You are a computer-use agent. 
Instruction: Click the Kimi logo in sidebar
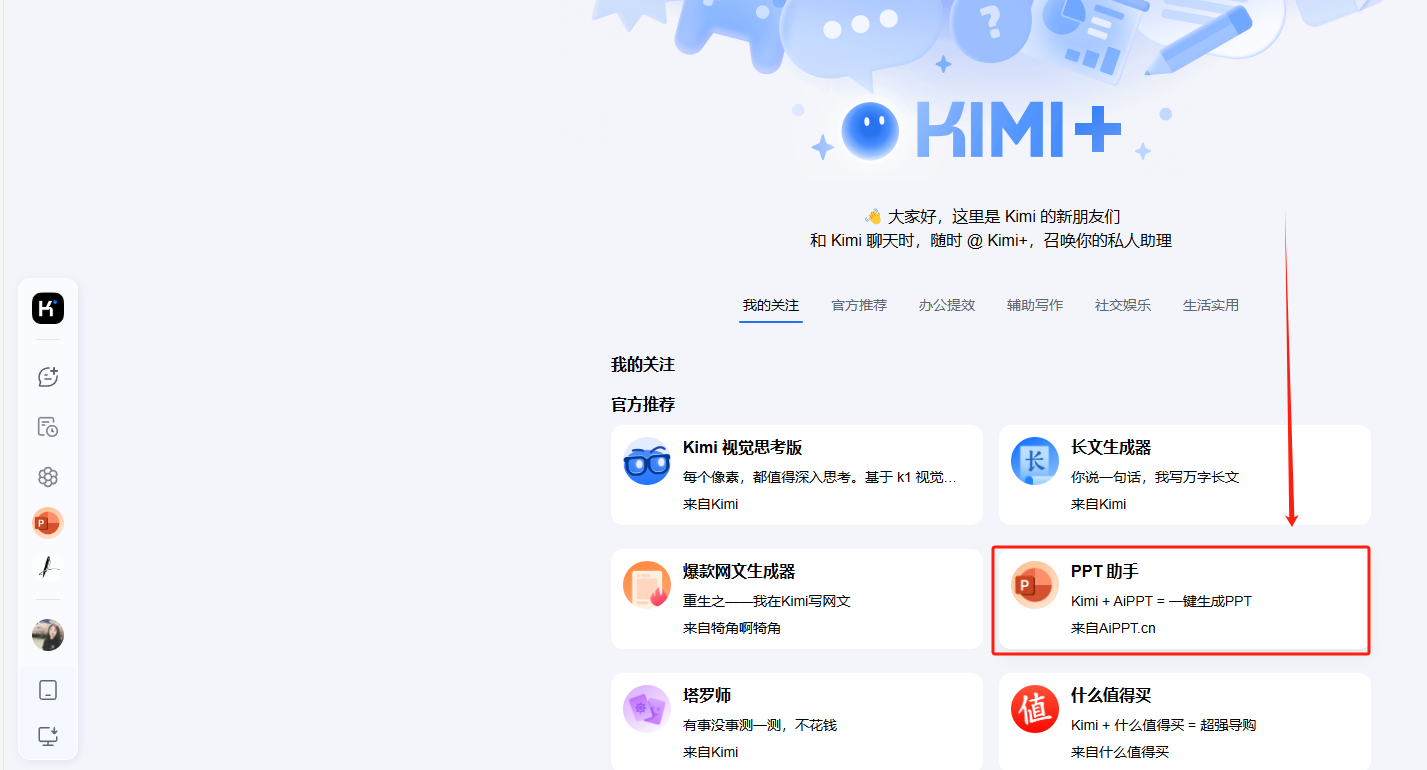(48, 309)
